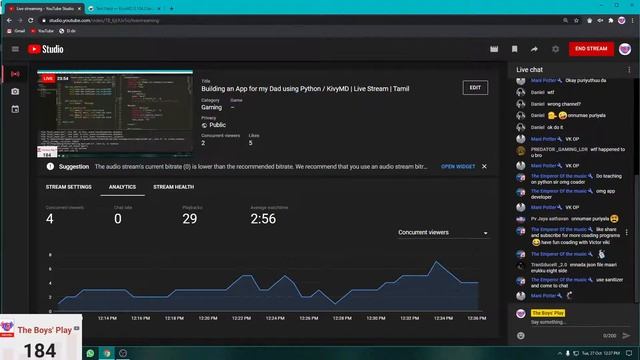Open options for Emperor's like share message

tap(627, 232)
